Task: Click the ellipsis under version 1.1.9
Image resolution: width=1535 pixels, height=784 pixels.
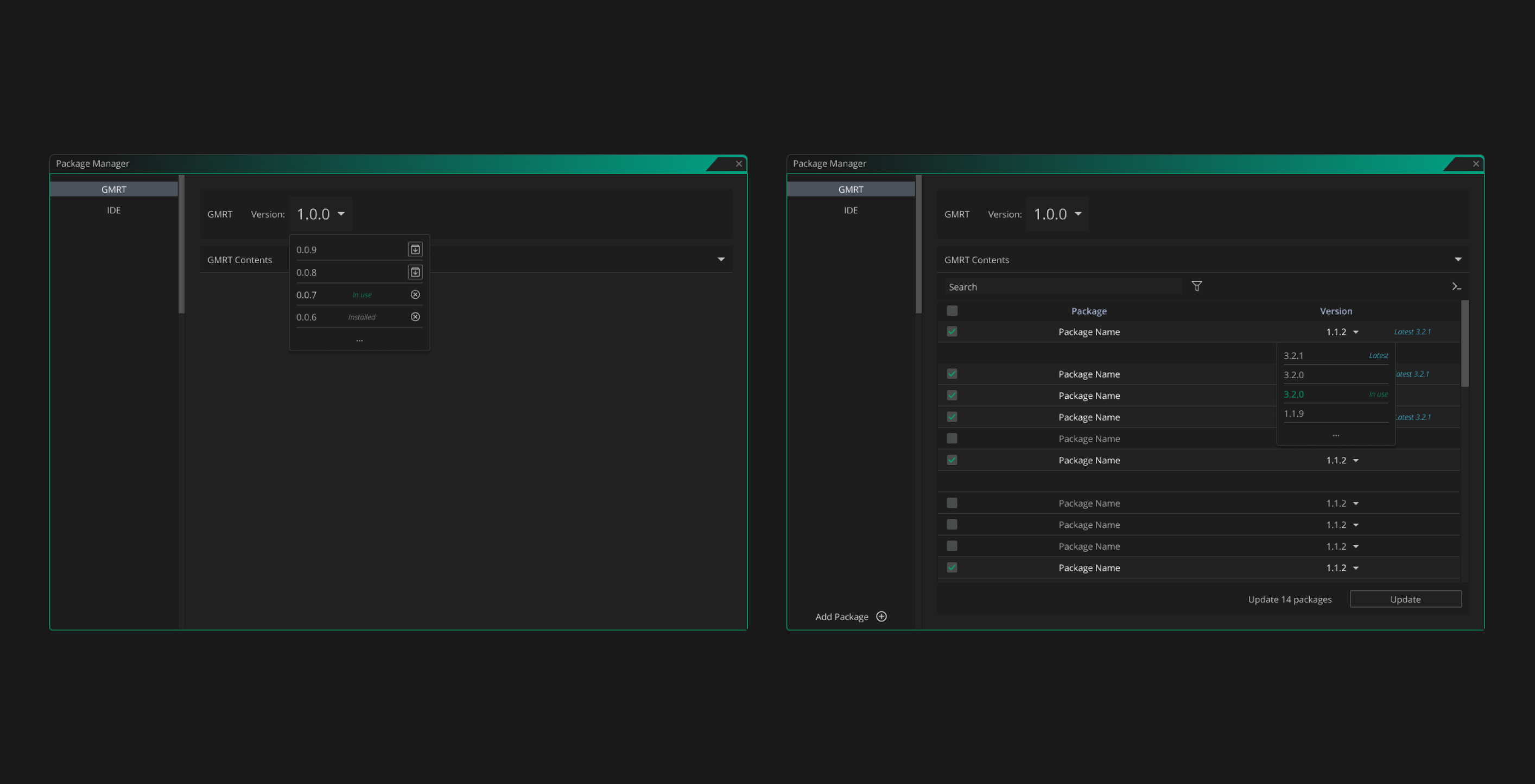Action: point(1335,435)
